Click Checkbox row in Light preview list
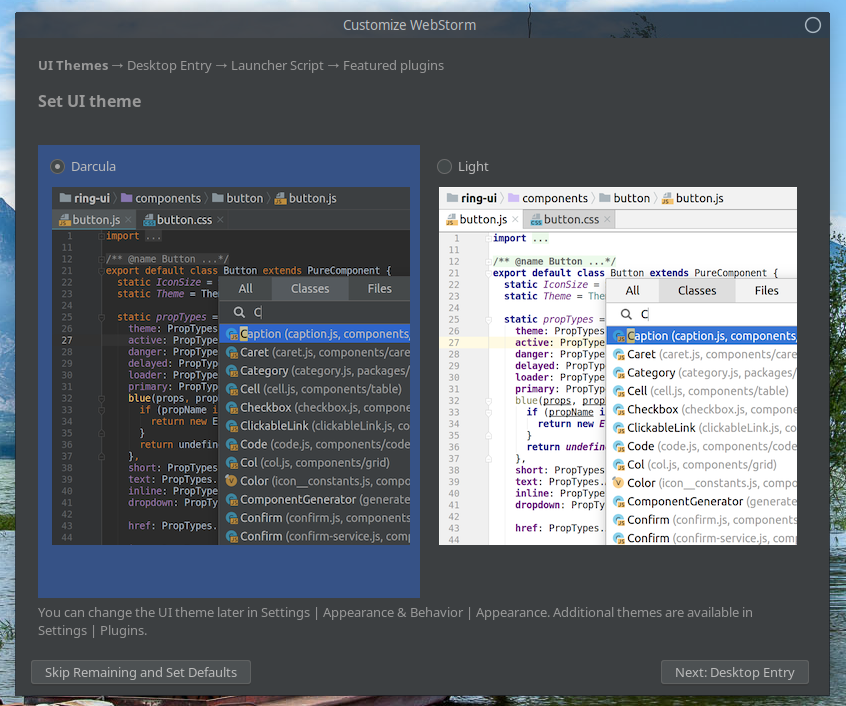This screenshot has width=846, height=706. (x=701, y=409)
